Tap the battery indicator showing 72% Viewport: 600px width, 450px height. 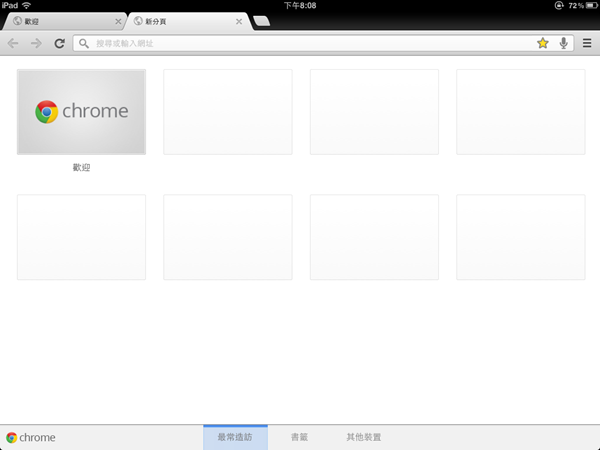coord(582,5)
